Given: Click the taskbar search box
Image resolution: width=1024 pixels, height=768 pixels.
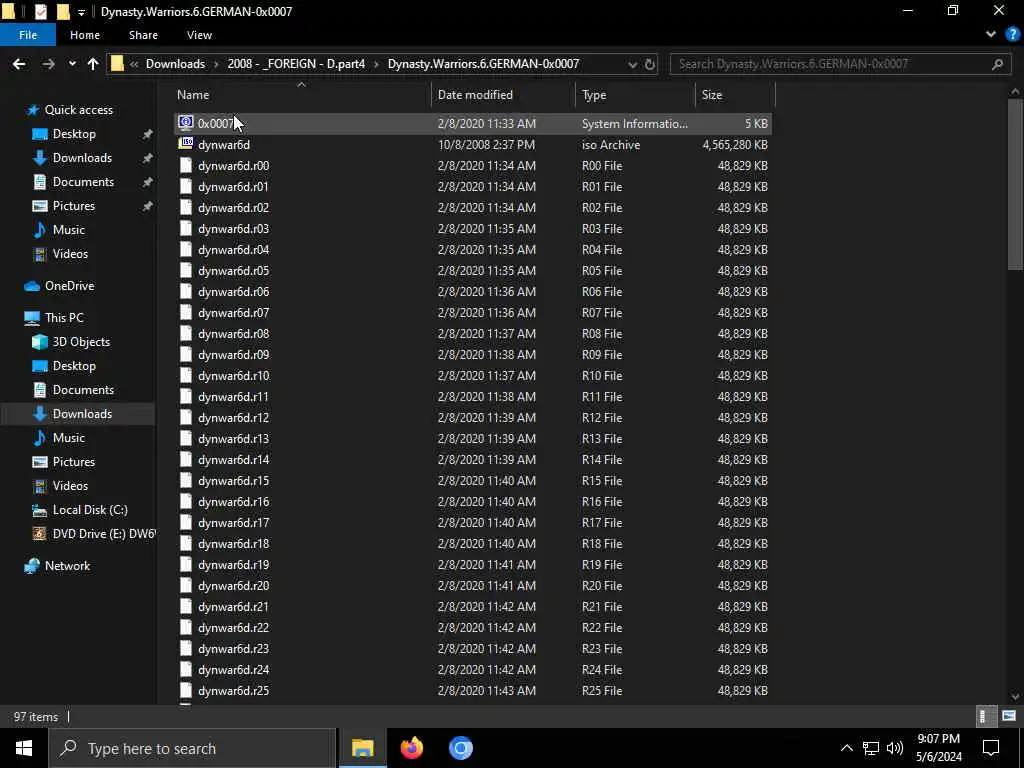Looking at the screenshot, I should coord(192,748).
